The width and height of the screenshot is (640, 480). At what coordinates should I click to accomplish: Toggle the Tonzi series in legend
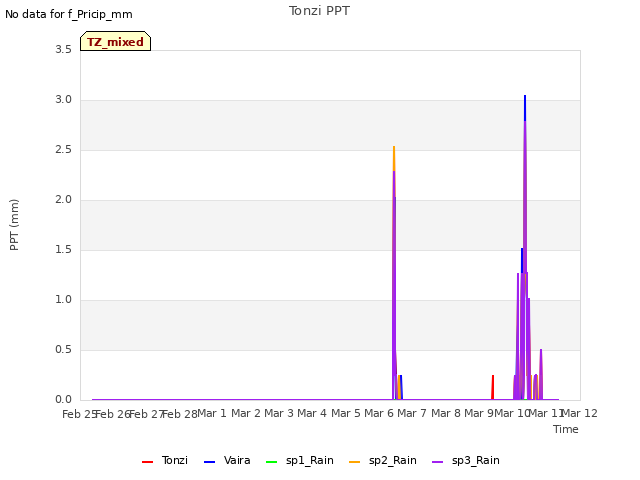pyautogui.click(x=165, y=460)
